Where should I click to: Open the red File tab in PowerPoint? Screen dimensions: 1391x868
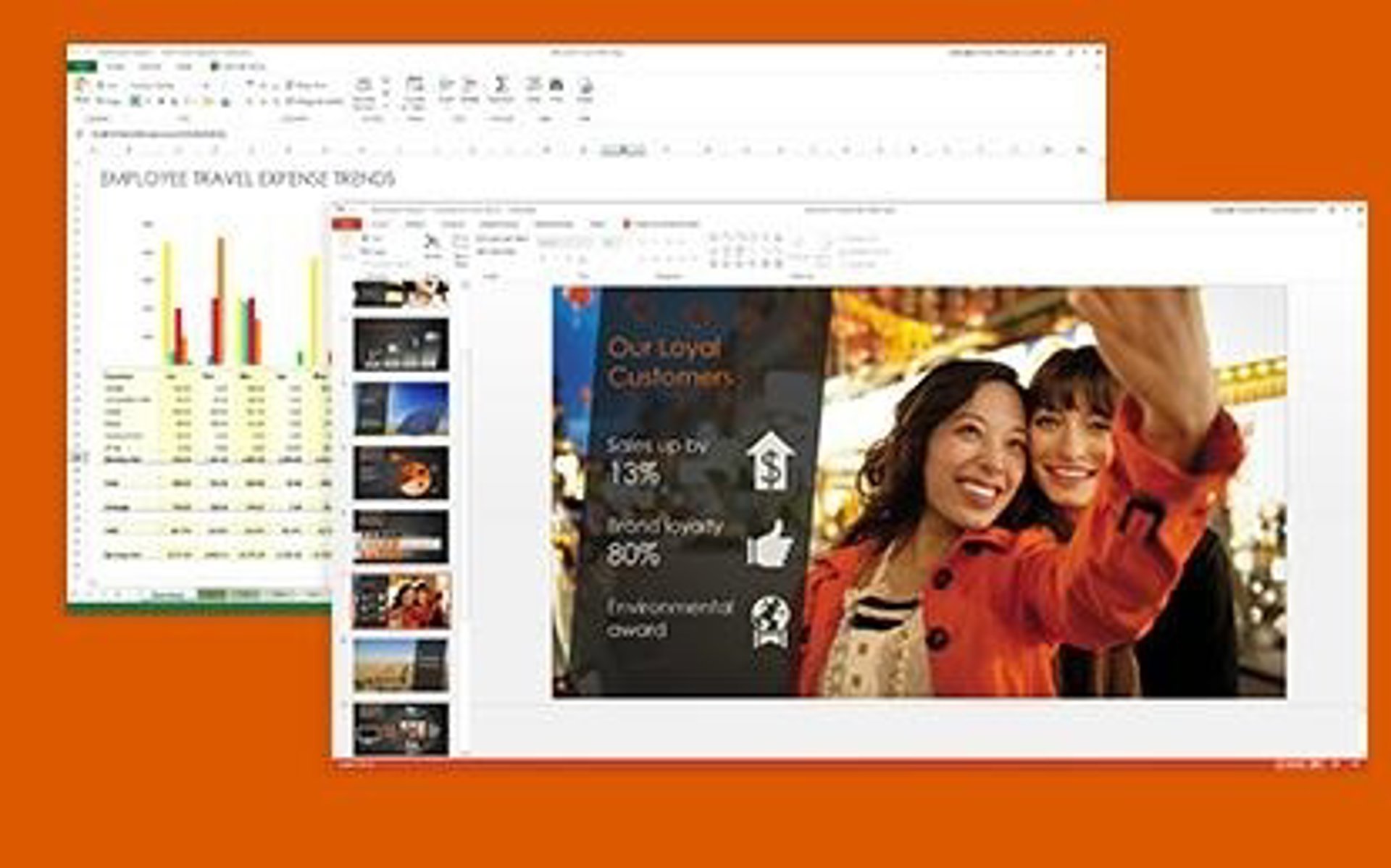point(346,224)
